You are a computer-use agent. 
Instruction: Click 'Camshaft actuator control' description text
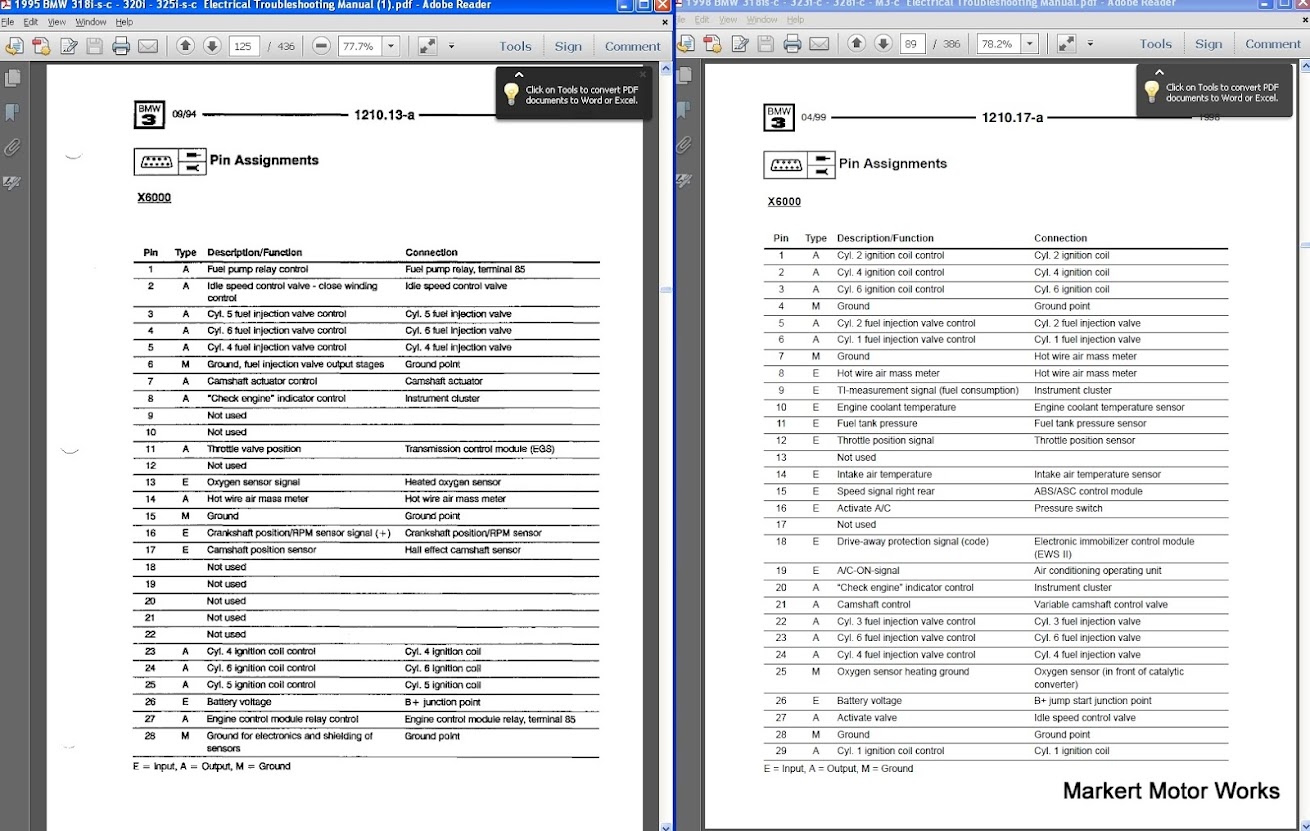click(262, 381)
